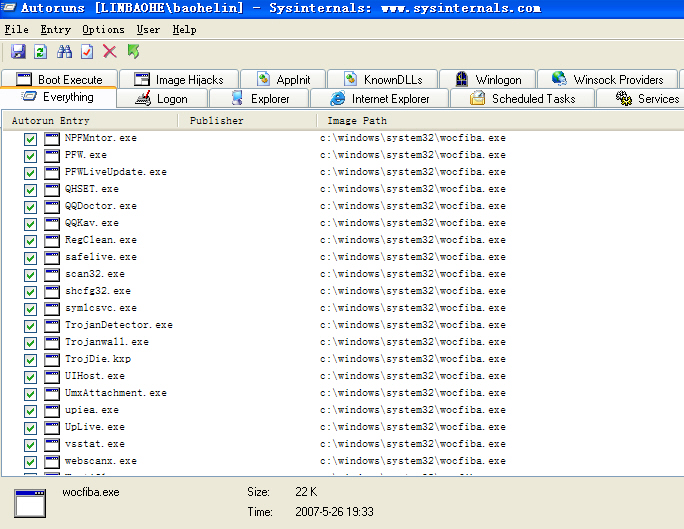The height and width of the screenshot is (529, 684).
Task: Switch to the Boot Execute tab
Action: (59, 79)
